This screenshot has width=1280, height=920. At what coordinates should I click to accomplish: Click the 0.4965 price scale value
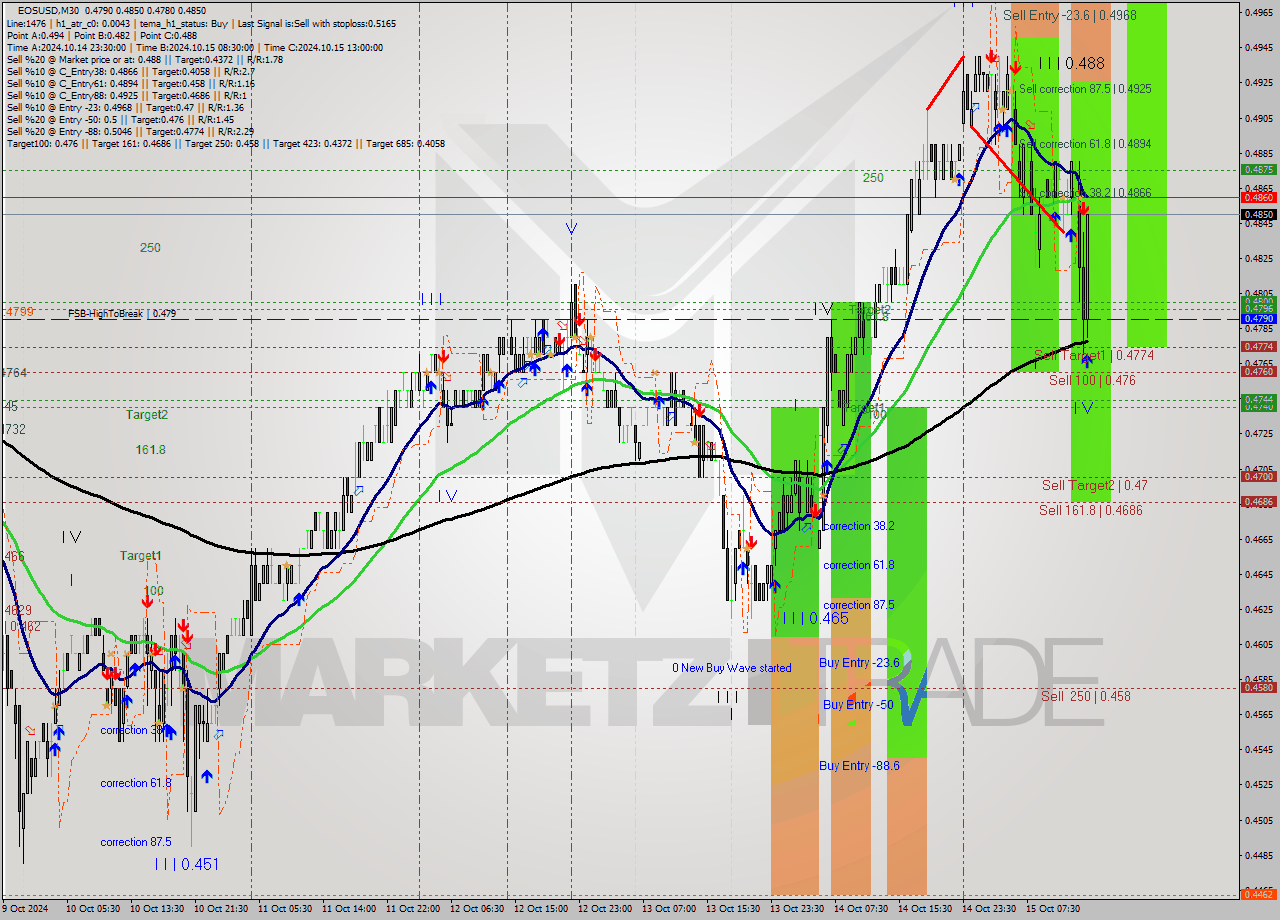(x=1258, y=12)
